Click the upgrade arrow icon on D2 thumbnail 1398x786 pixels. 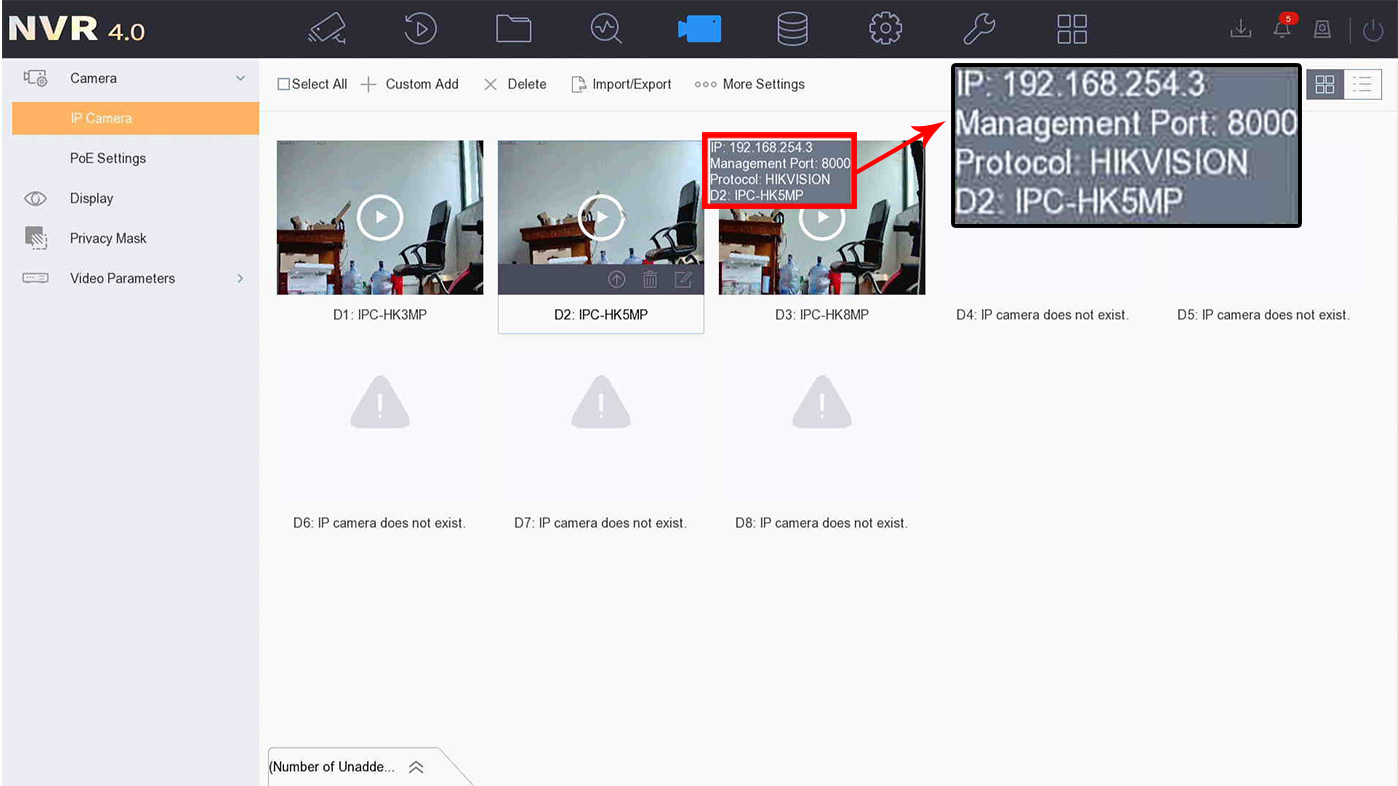click(617, 280)
